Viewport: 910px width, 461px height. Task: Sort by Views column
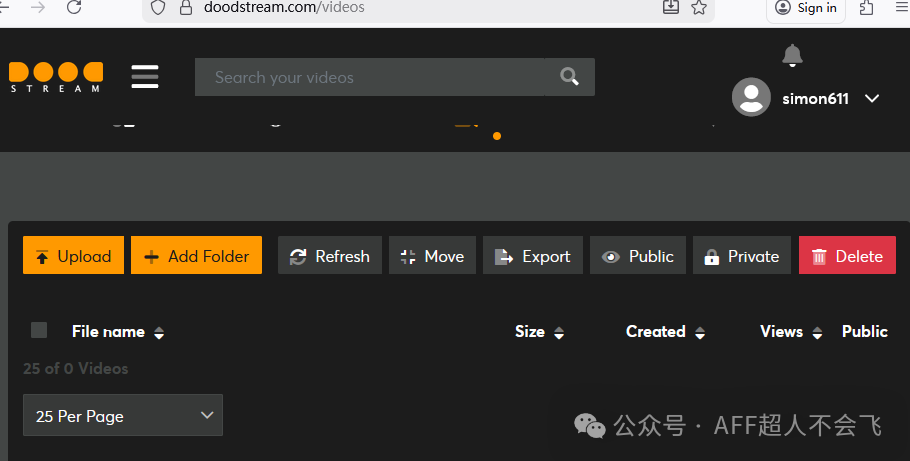coord(782,332)
